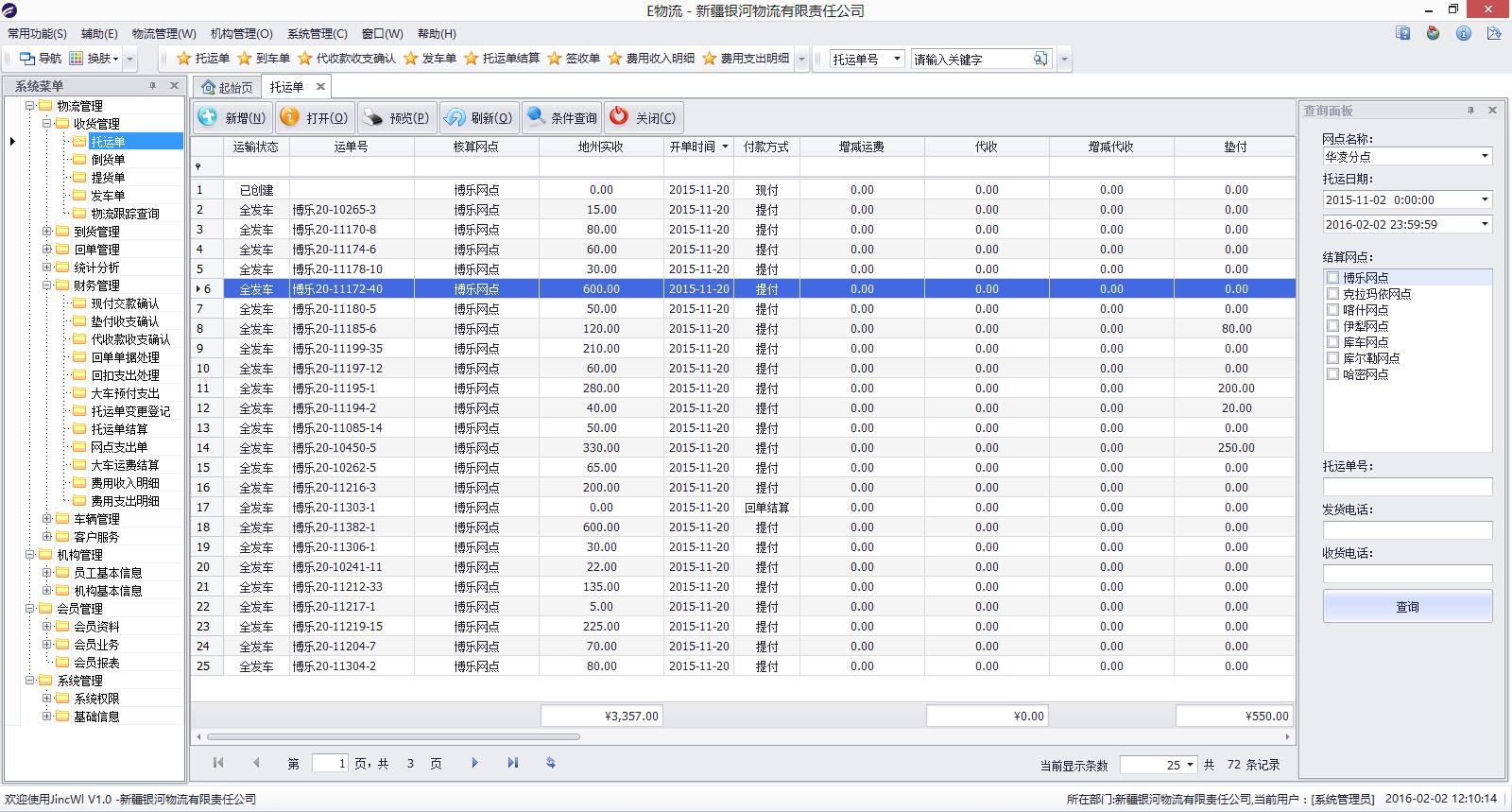Screen dimensions: 1512x812
Task: Check the 博乐网点 checkbox
Action: [x=1332, y=278]
